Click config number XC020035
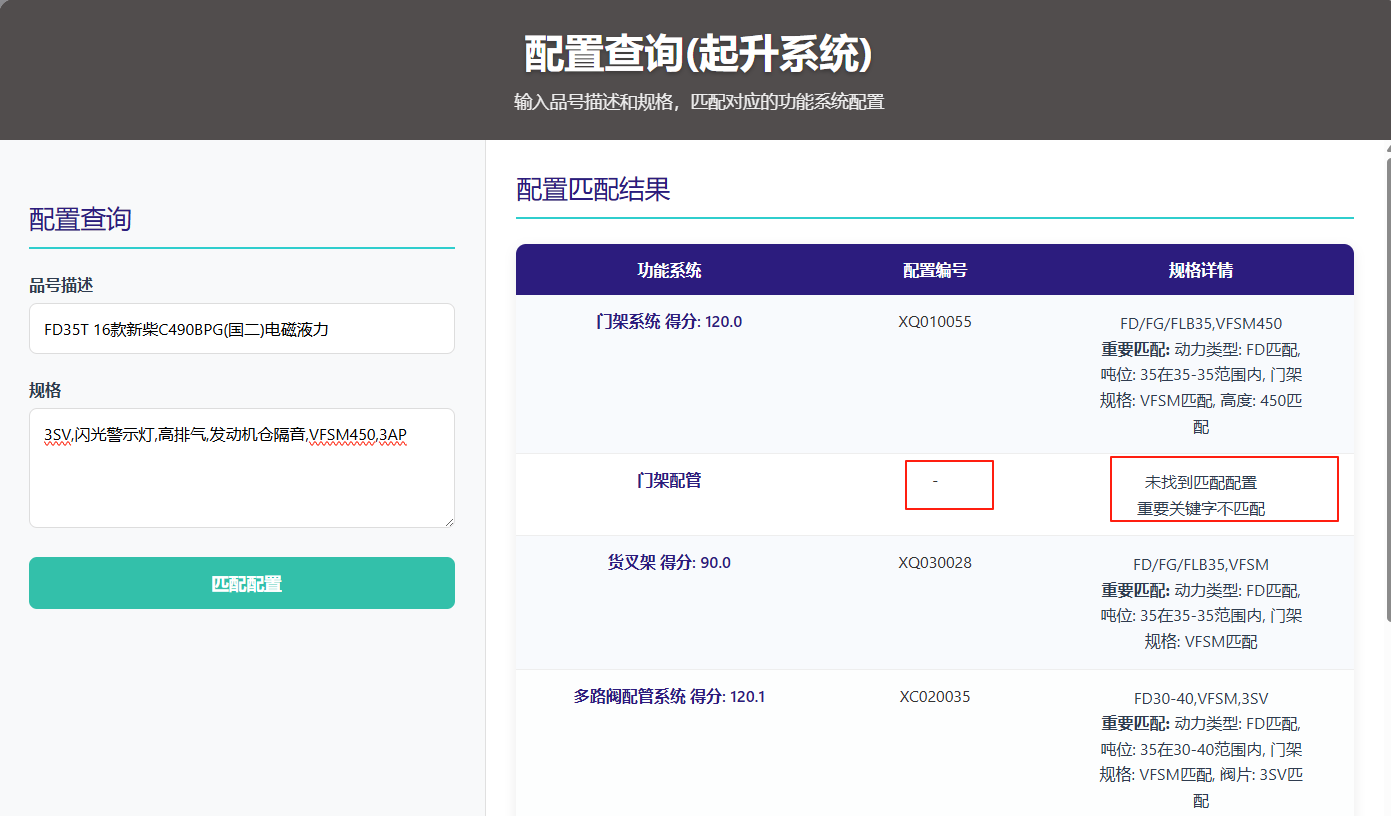 pyautogui.click(x=934, y=697)
